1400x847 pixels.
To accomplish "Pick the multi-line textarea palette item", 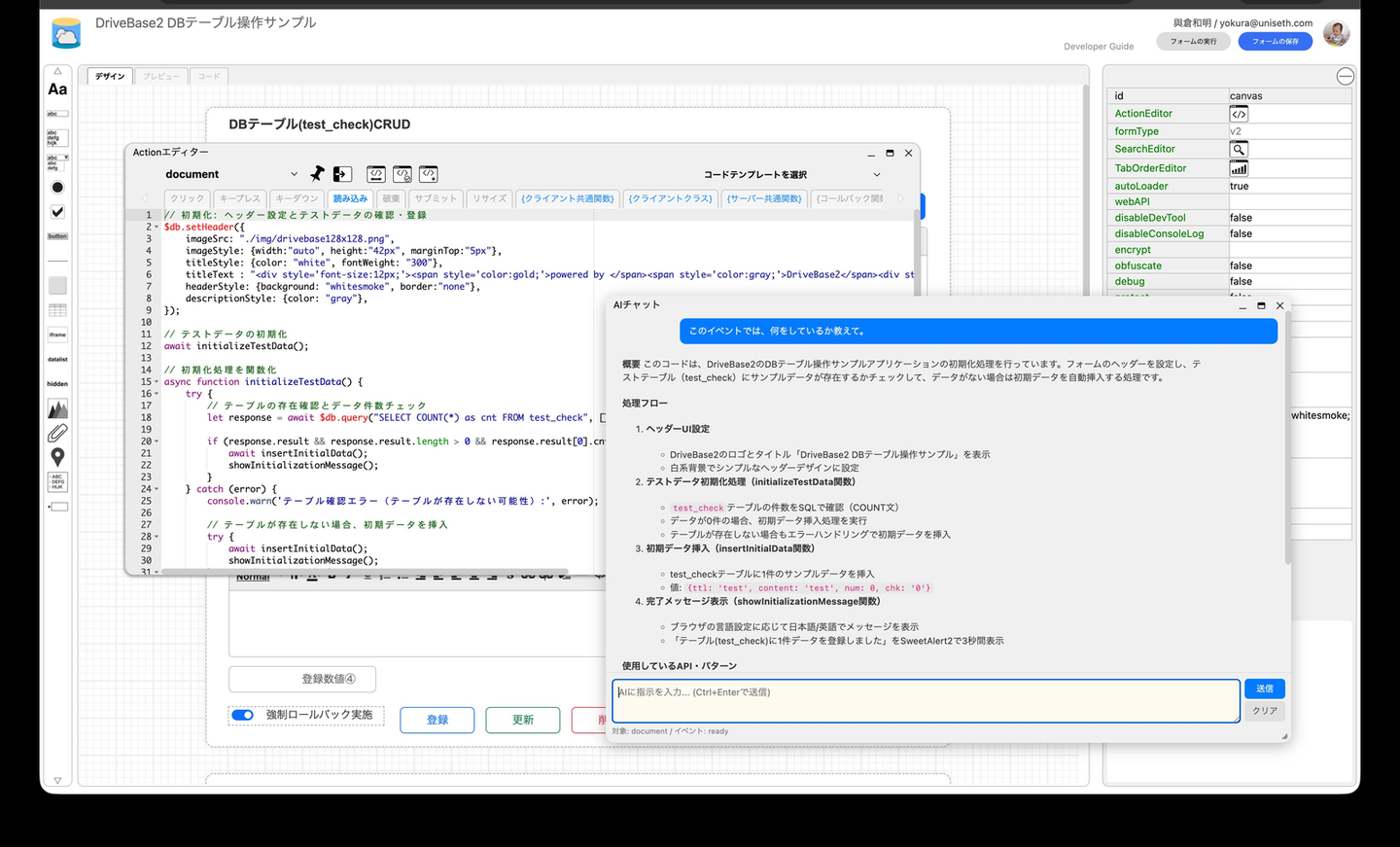I will (57, 137).
